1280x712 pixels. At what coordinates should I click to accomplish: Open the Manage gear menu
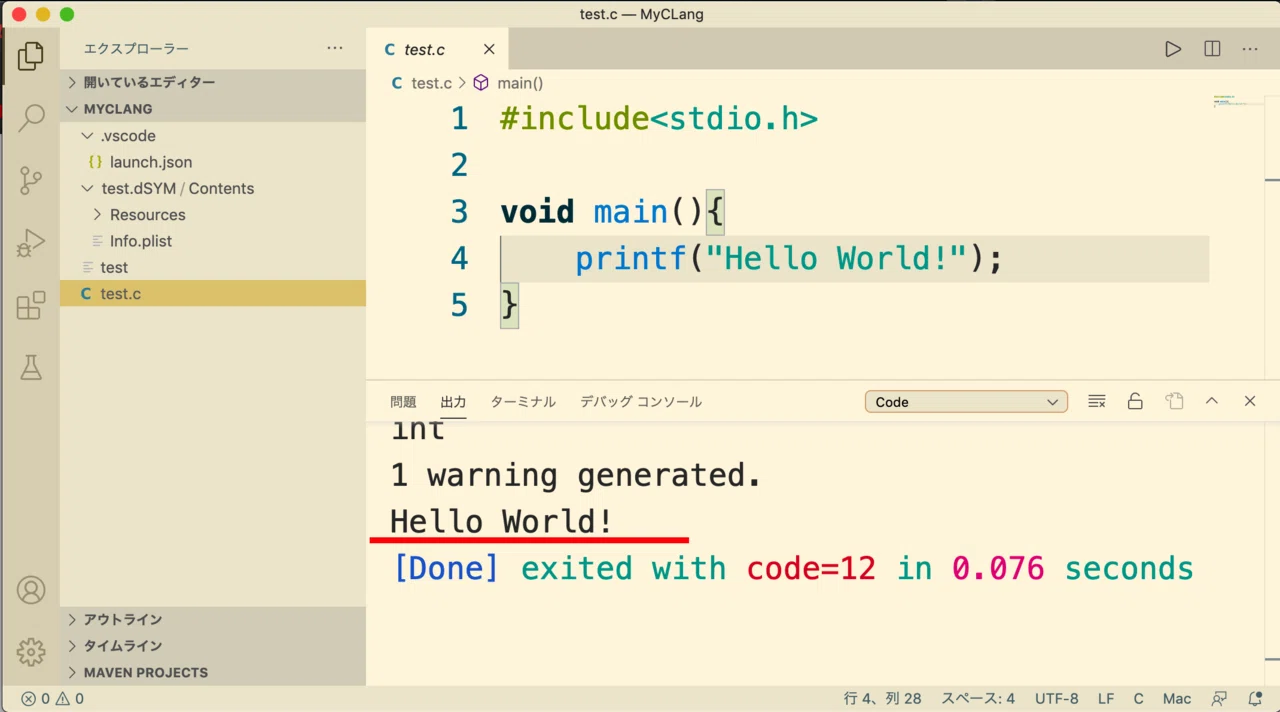31,652
